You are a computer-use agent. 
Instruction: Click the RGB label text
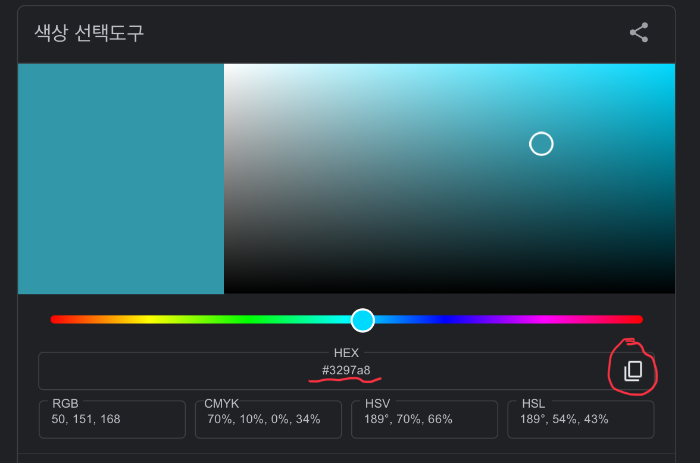[65, 404]
